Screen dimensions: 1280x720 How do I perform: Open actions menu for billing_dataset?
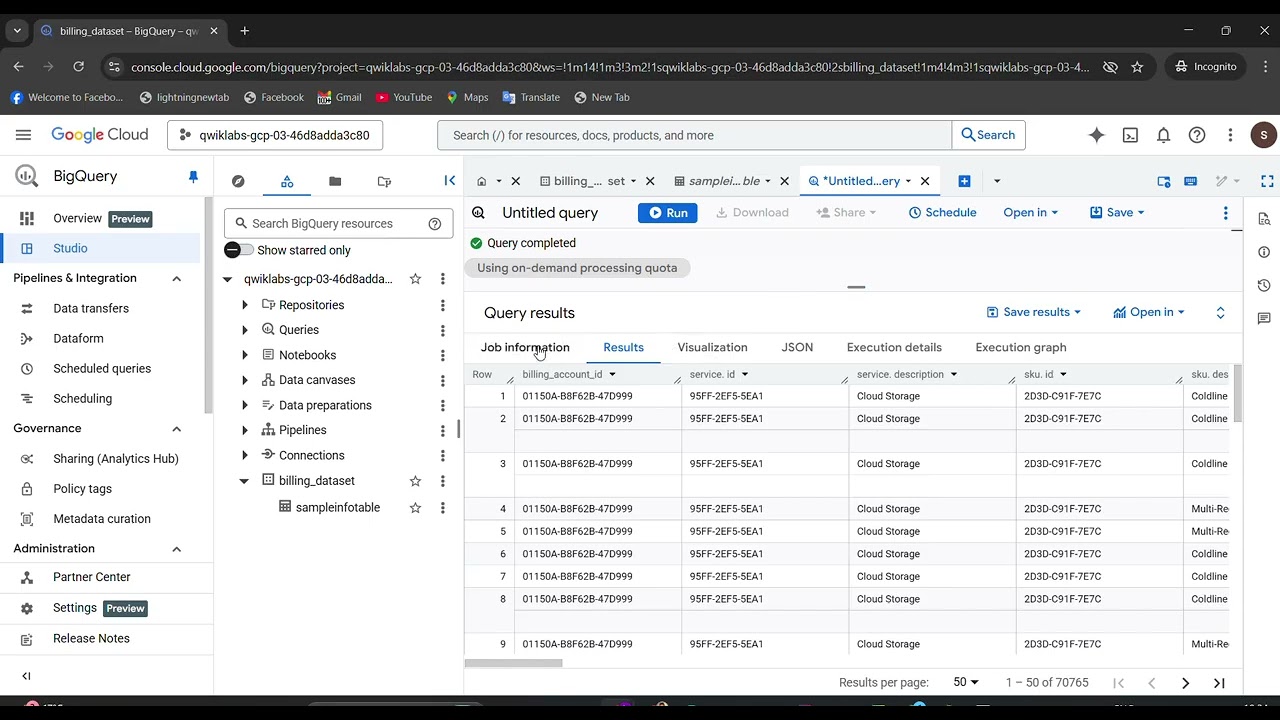pos(442,481)
